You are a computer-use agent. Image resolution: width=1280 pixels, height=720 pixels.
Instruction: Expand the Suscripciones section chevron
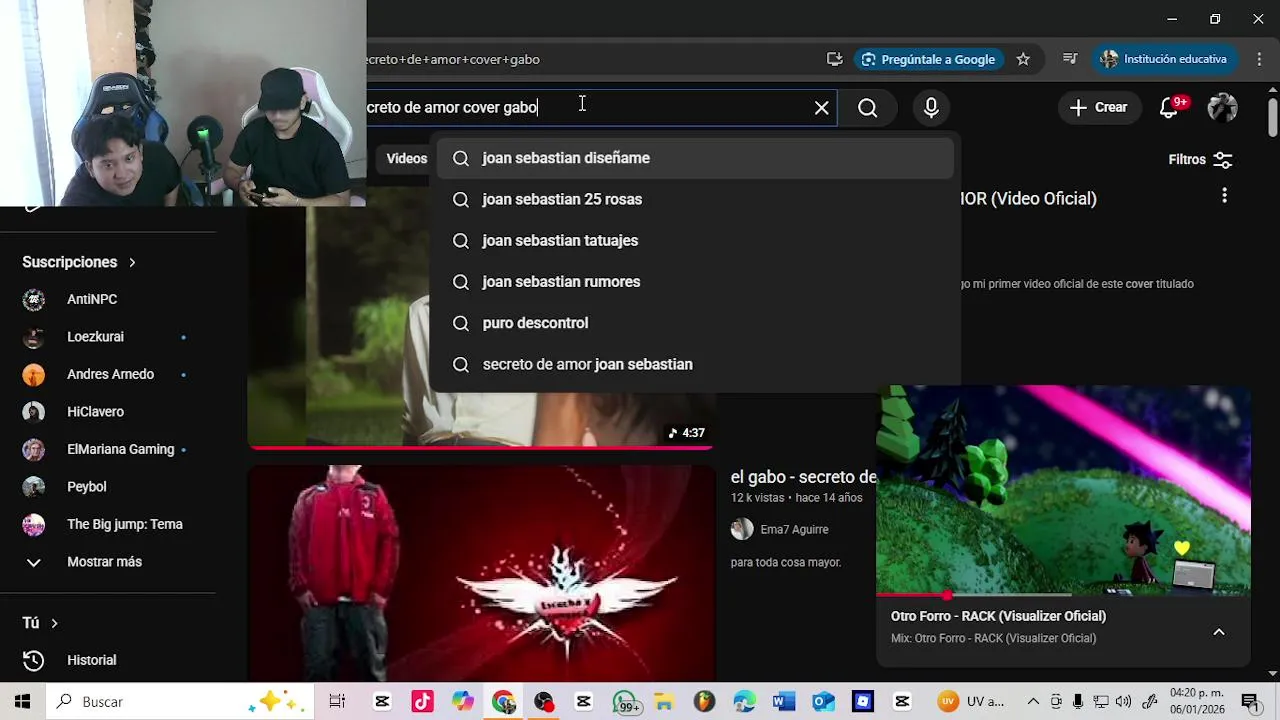pyautogui.click(x=132, y=262)
